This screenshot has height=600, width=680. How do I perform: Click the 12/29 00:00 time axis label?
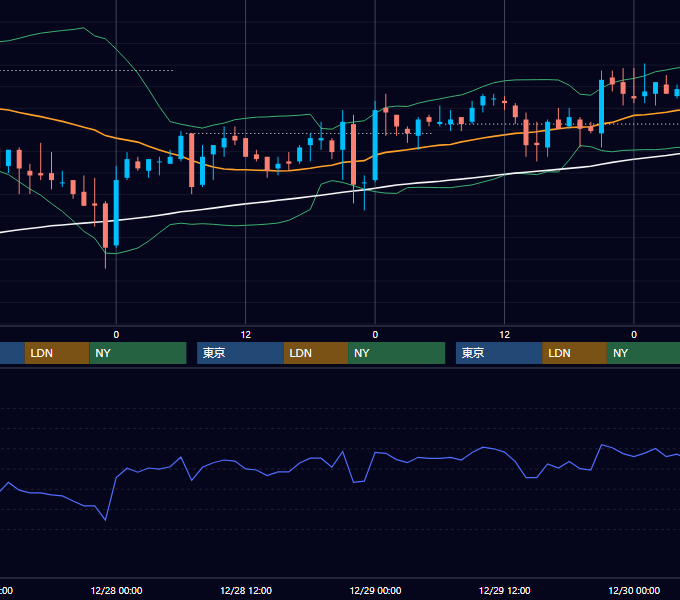(x=375, y=590)
